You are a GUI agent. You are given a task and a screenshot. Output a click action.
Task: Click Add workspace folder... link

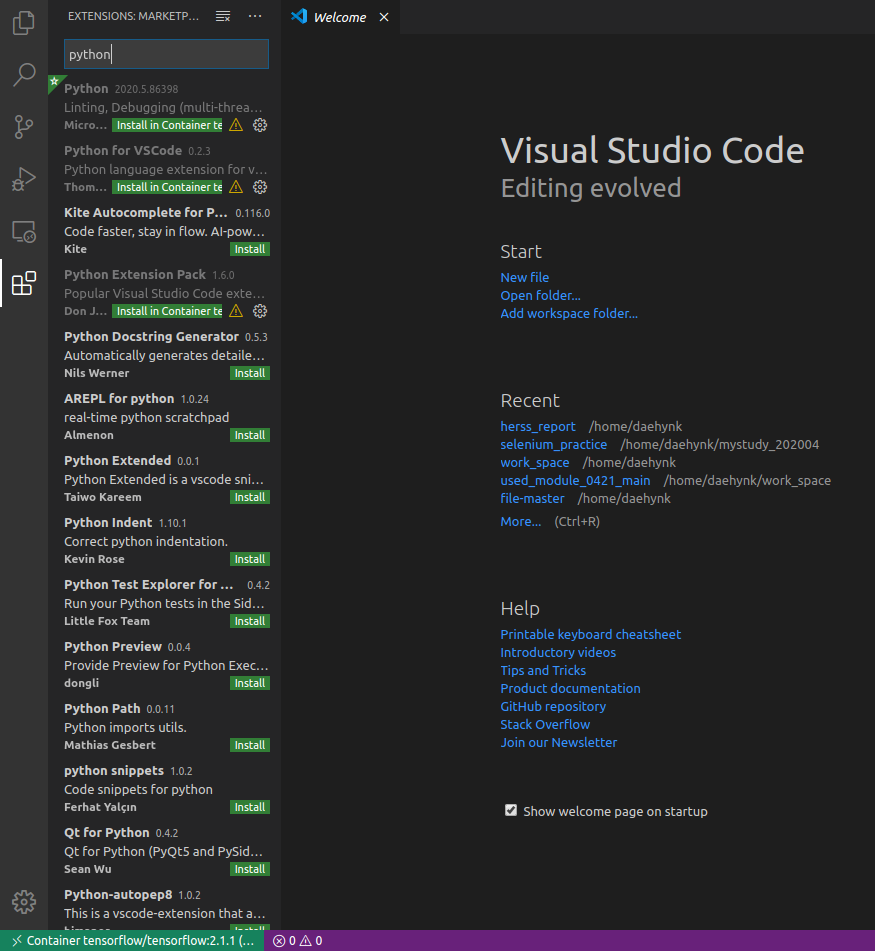(569, 314)
